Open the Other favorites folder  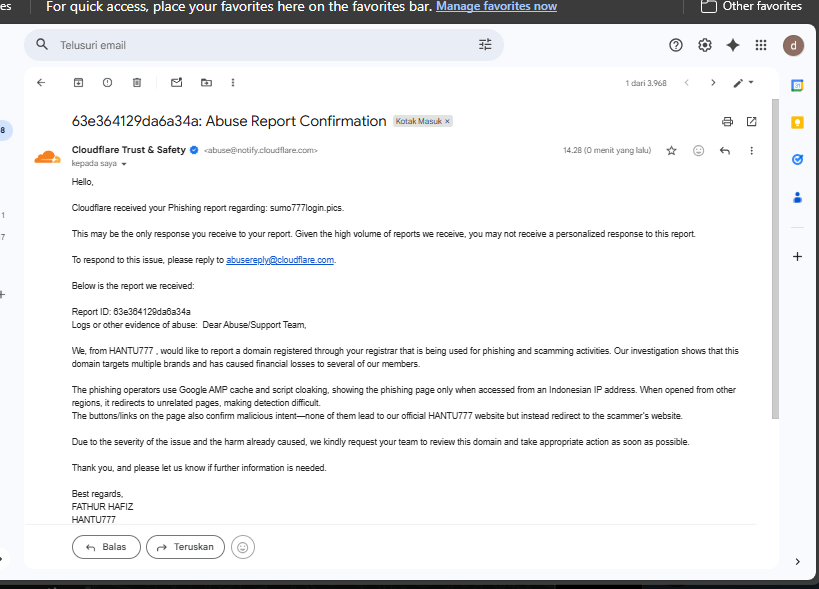coord(751,6)
